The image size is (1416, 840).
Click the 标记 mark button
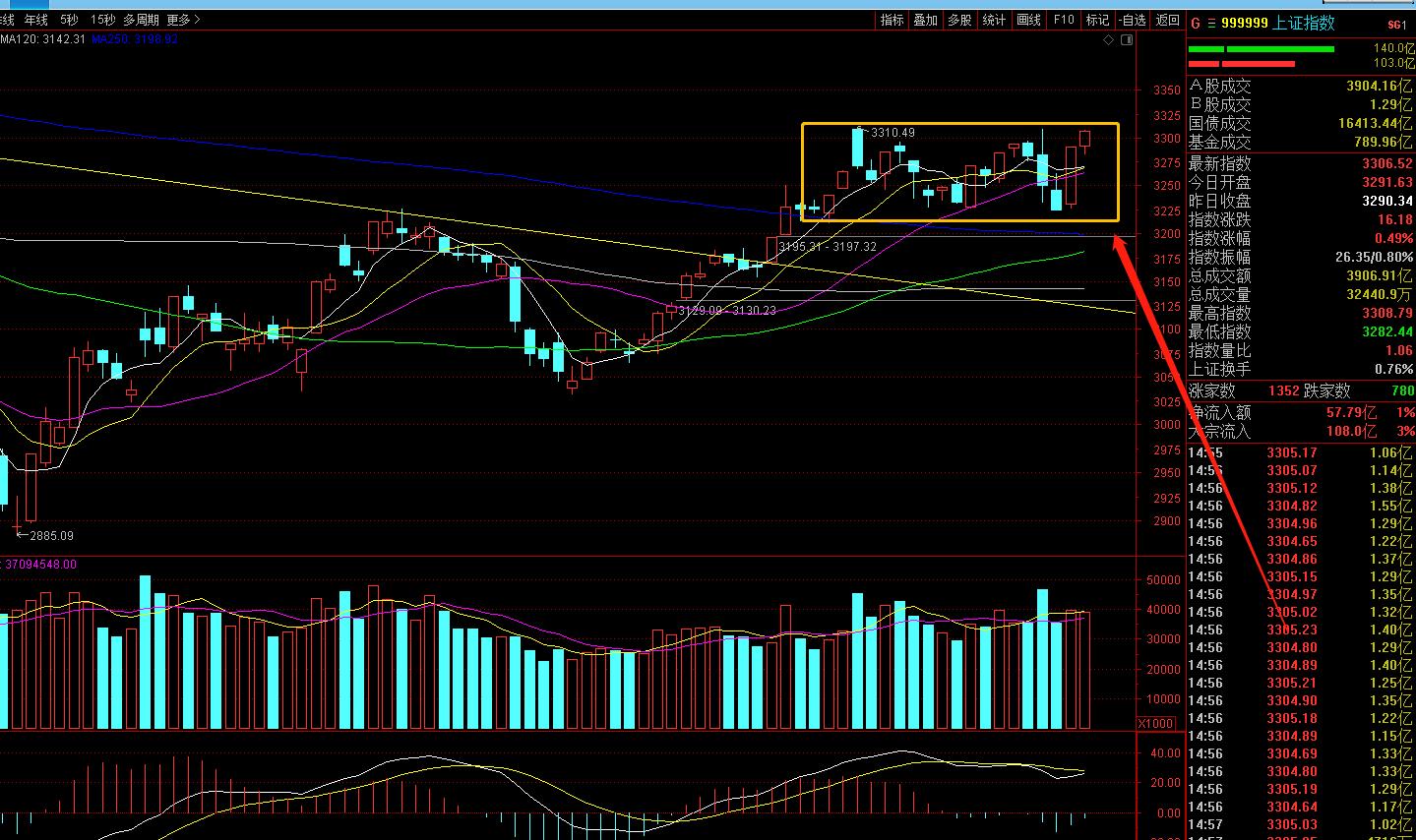coord(1097,20)
